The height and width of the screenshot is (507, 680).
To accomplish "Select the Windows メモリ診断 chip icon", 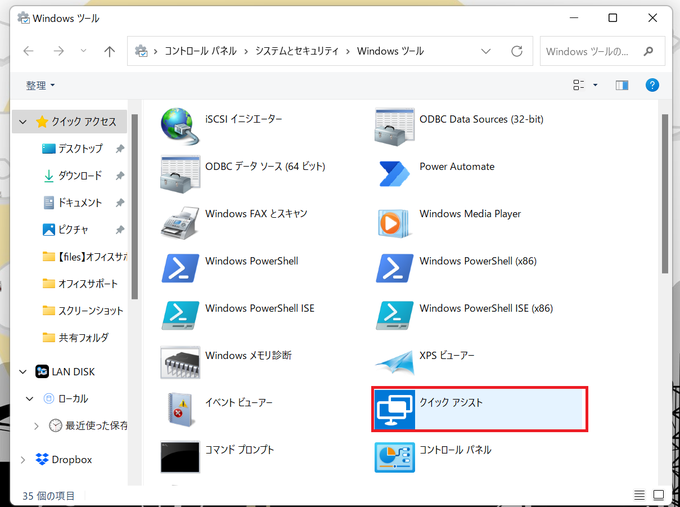I will click(x=180, y=363).
